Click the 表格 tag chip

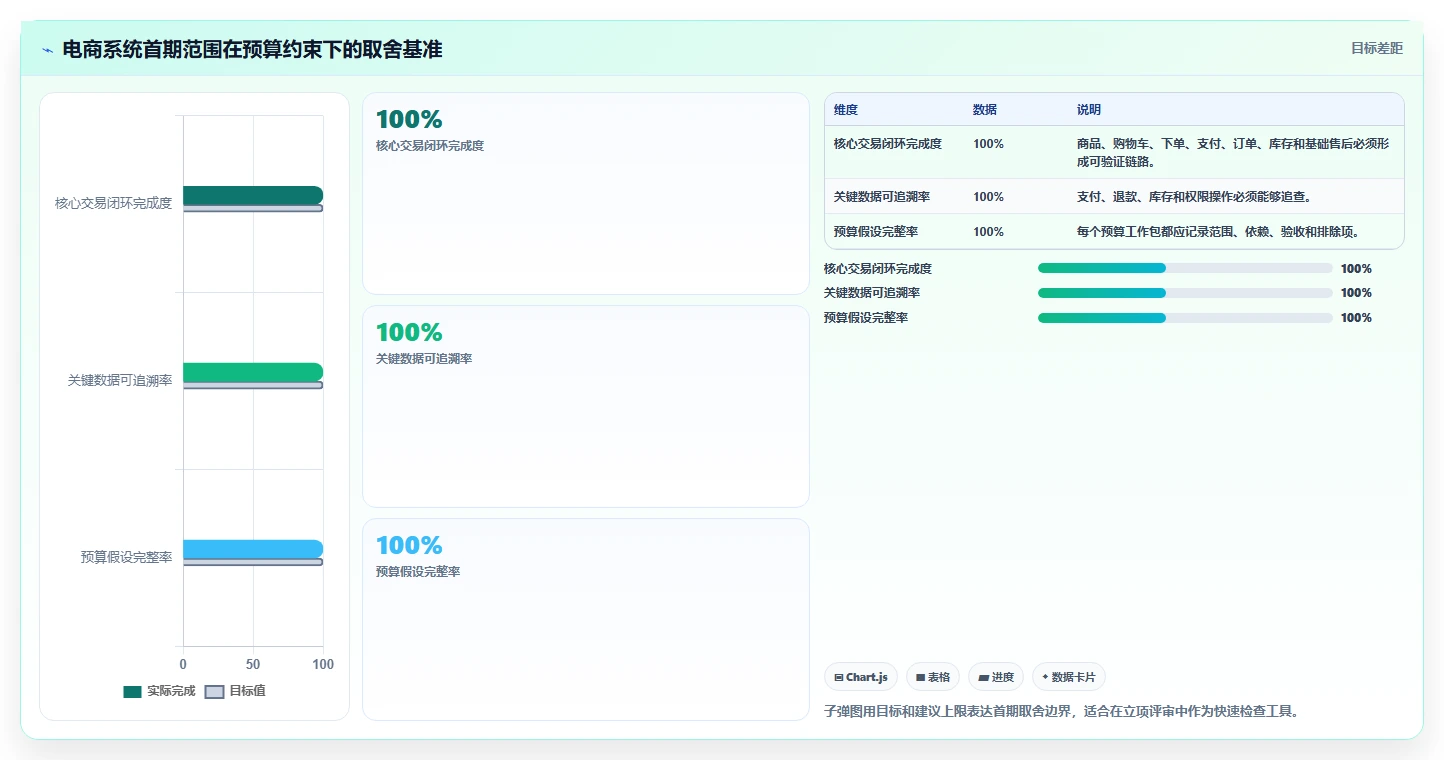tap(933, 677)
